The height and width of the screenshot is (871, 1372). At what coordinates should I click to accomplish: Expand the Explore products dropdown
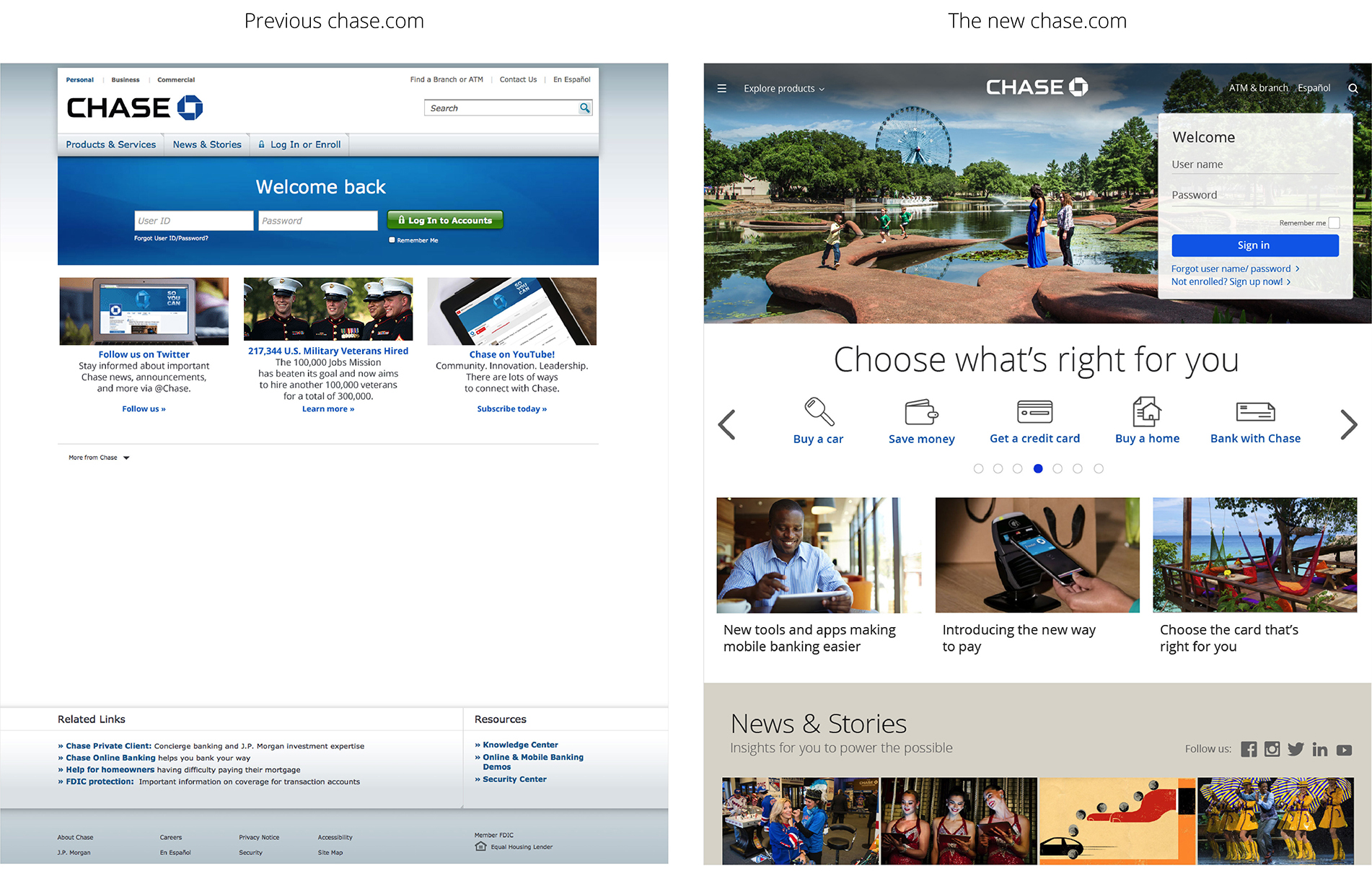tap(784, 89)
